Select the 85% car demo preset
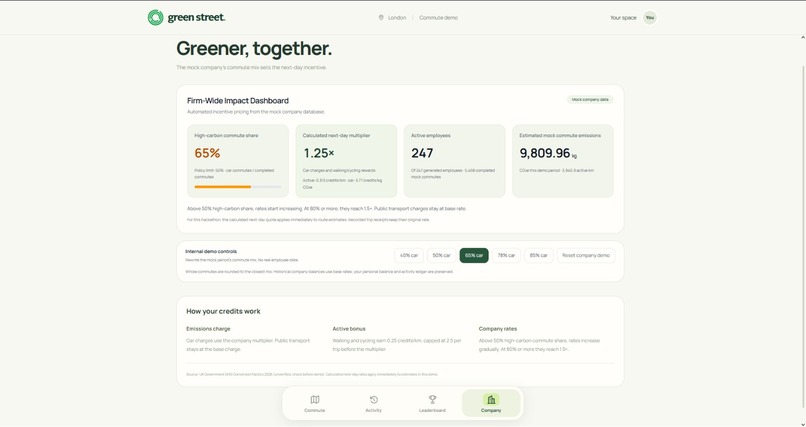The width and height of the screenshot is (806, 427). click(539, 255)
